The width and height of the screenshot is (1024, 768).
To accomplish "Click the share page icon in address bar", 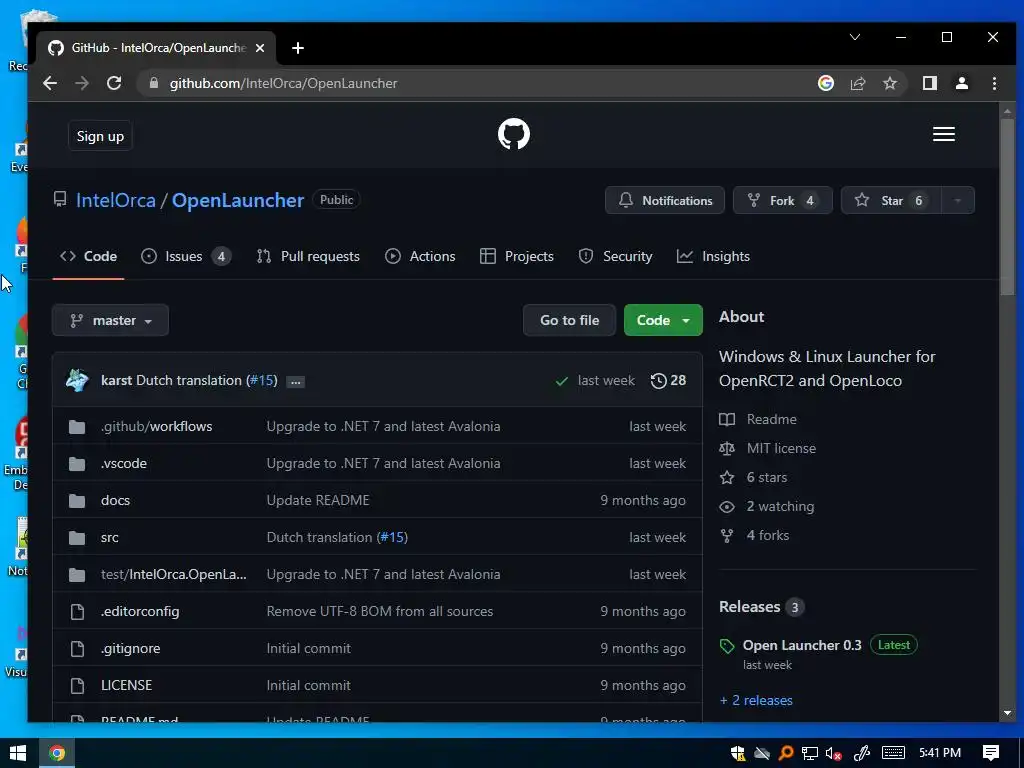I will pos(857,84).
